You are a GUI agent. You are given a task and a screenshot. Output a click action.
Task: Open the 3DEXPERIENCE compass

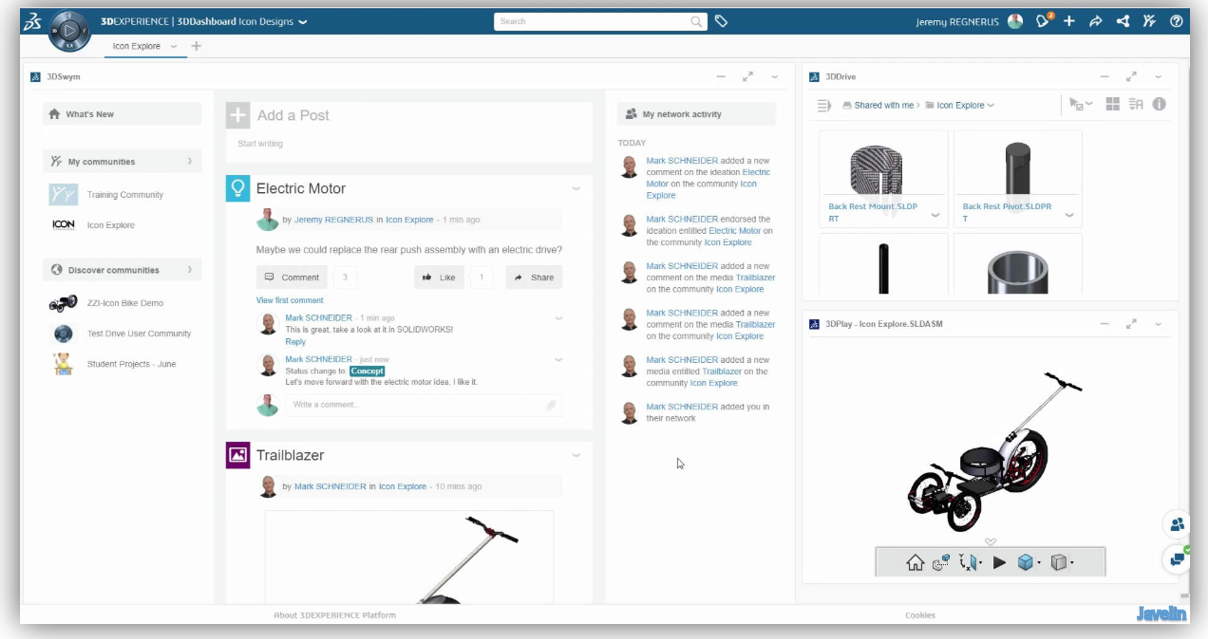click(x=69, y=31)
